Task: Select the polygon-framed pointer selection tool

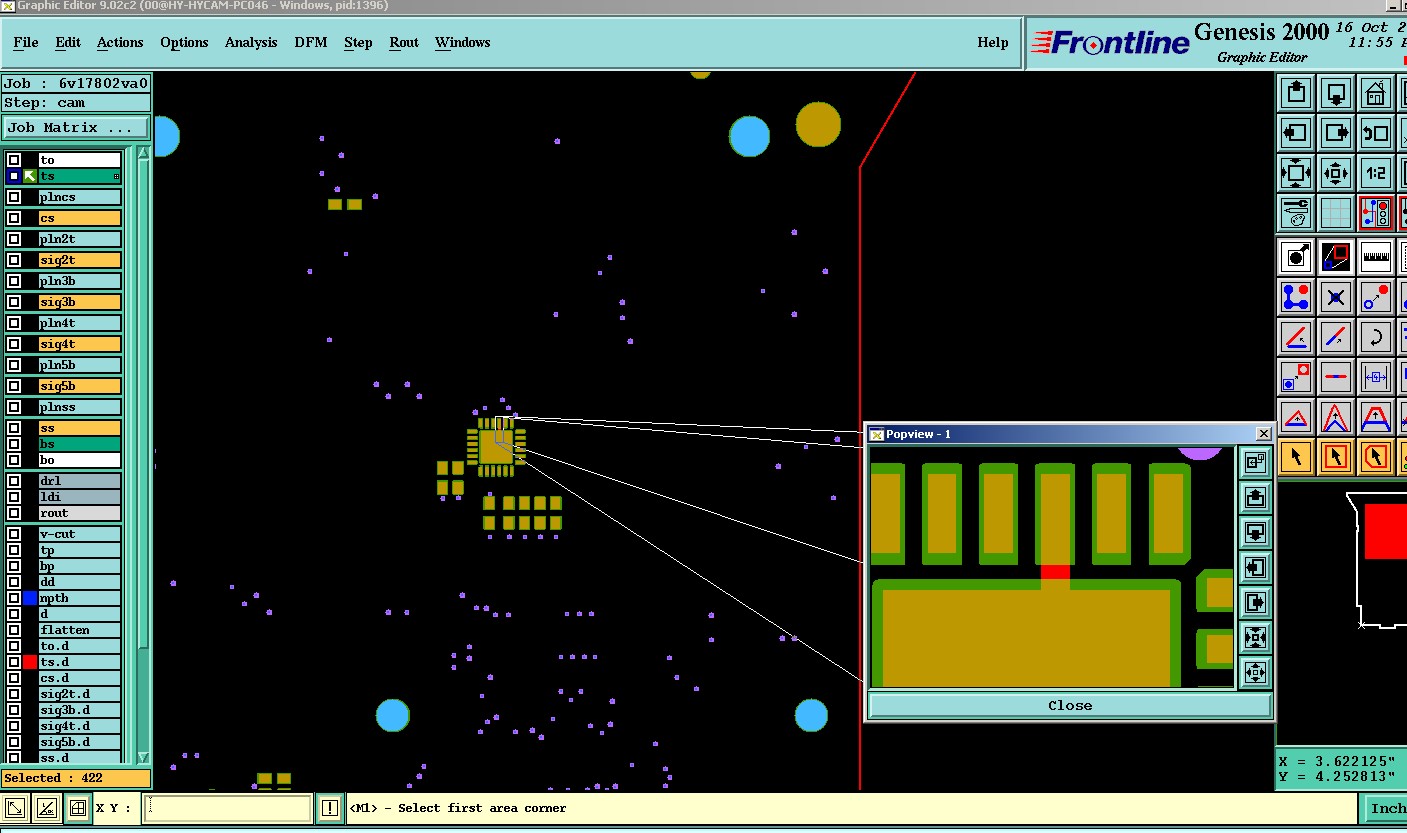Action: coord(1376,457)
